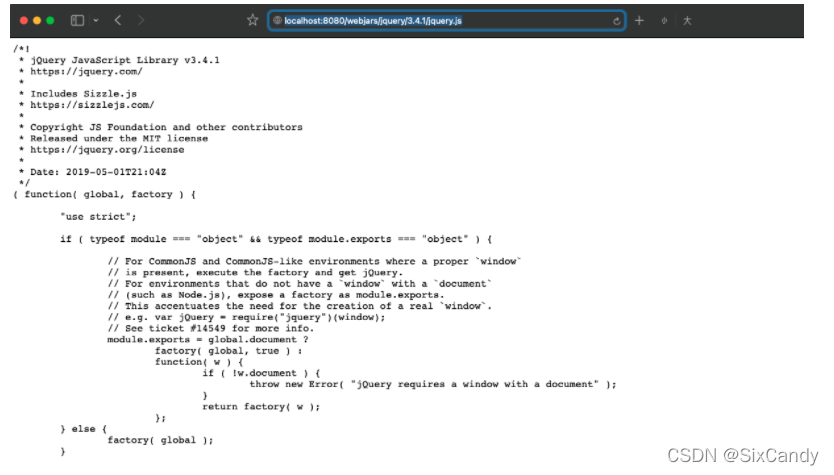Minimize the window with yellow button
The image size is (834, 475).
click(x=37, y=20)
